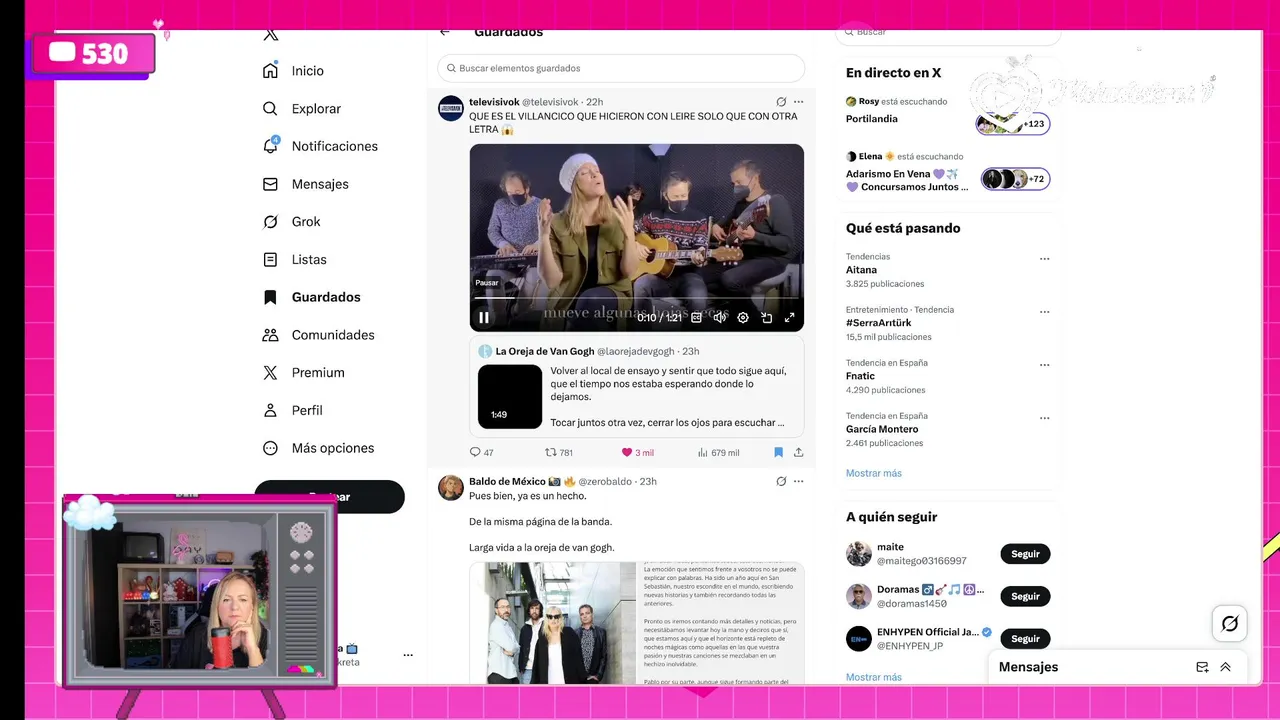1280x720 pixels.
Task: Toggle picture-in-picture on video
Action: click(x=766, y=317)
